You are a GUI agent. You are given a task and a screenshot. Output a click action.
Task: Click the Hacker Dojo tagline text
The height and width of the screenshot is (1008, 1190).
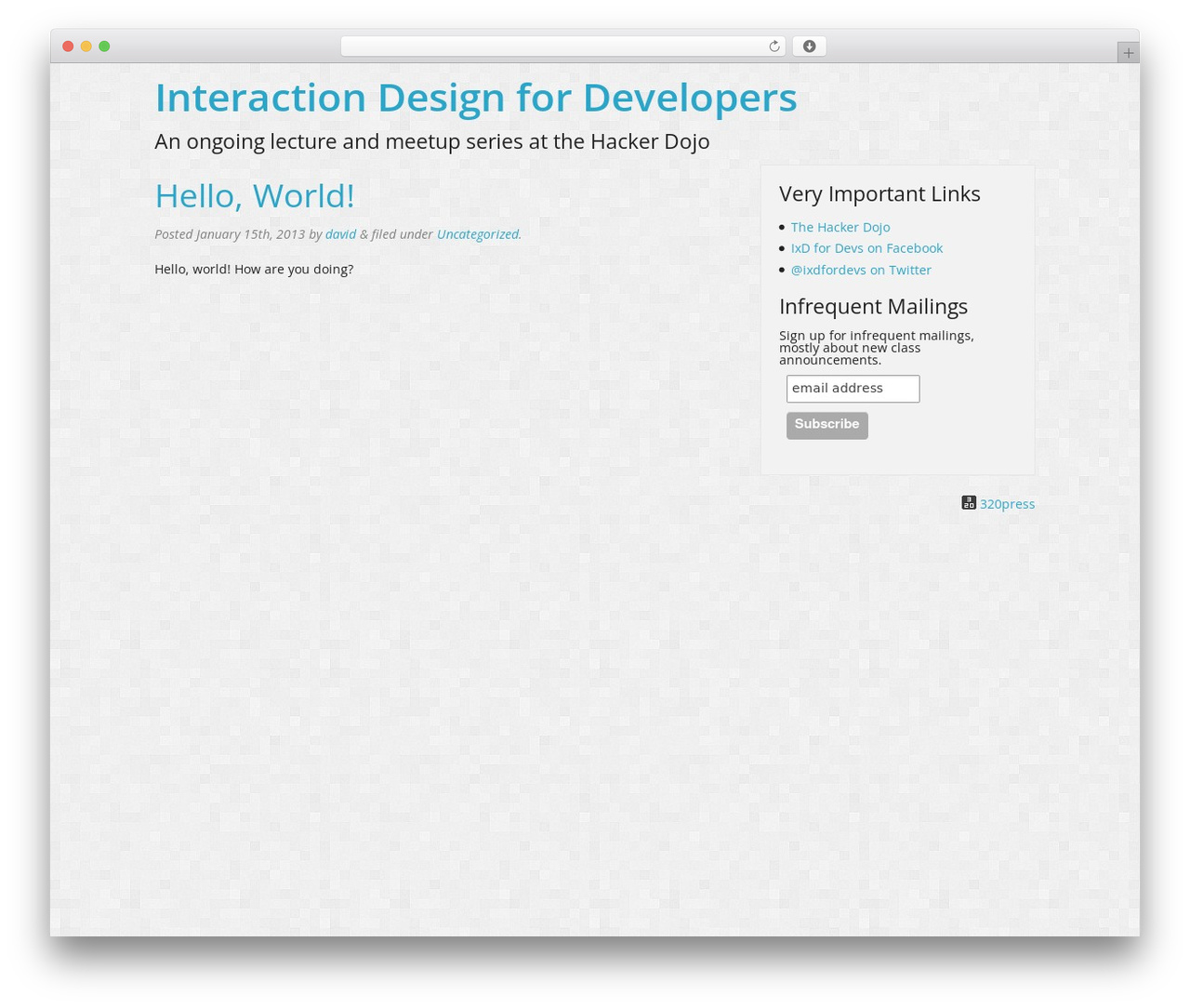point(432,141)
